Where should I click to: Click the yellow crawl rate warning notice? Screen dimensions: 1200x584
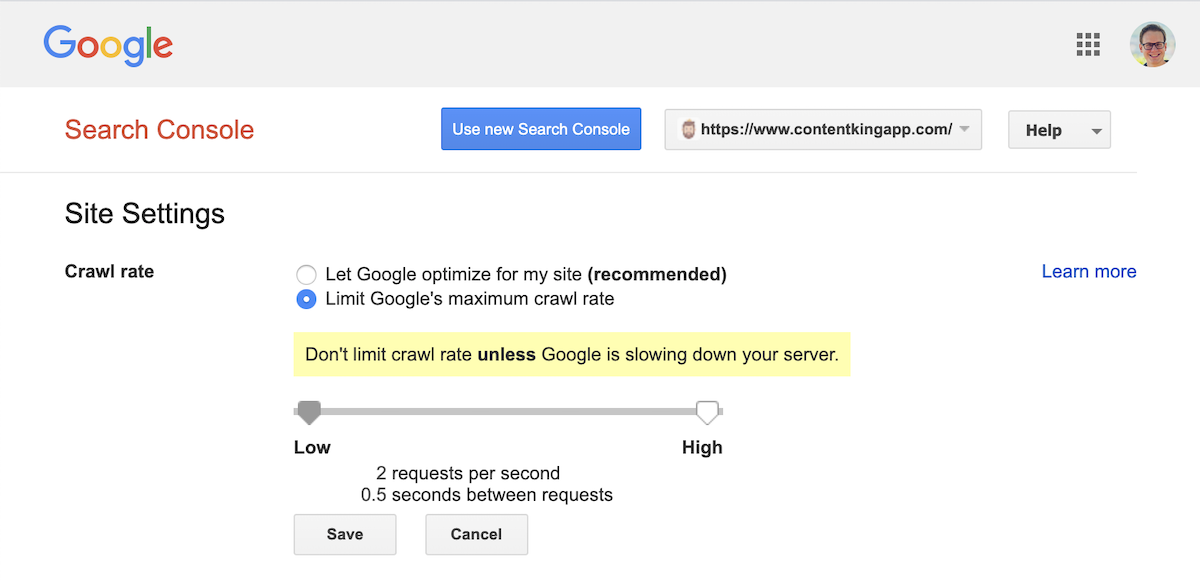click(572, 354)
